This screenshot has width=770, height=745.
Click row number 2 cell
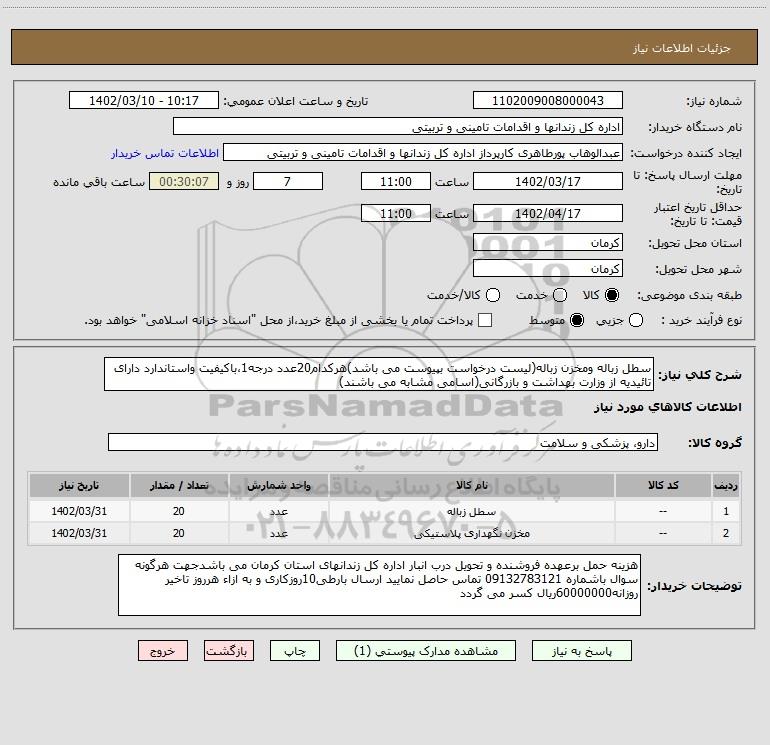pos(726,533)
